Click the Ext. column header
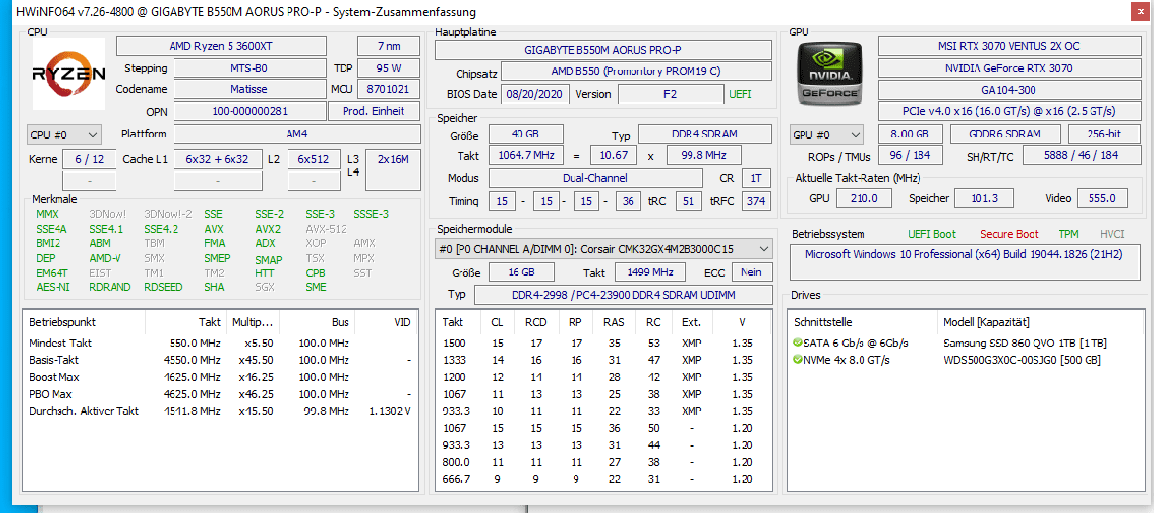This screenshot has width=1154, height=513. tap(692, 322)
